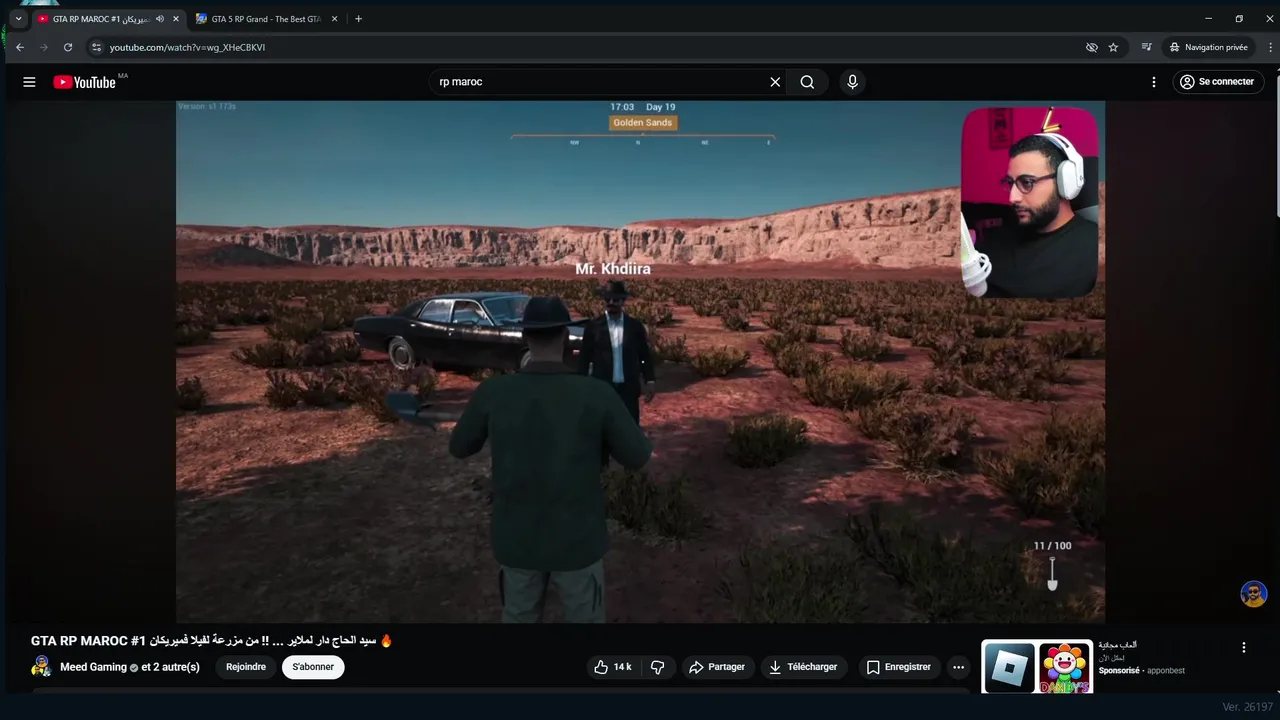Click the video player frame

click(x=640, y=361)
